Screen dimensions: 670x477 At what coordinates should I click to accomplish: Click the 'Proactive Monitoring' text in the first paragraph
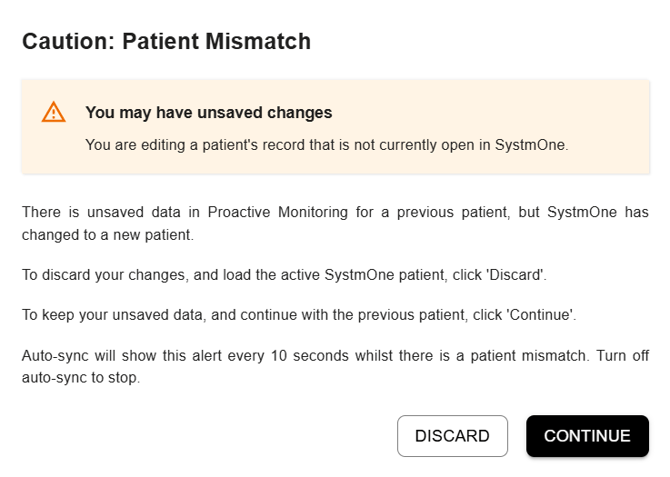click(278, 212)
